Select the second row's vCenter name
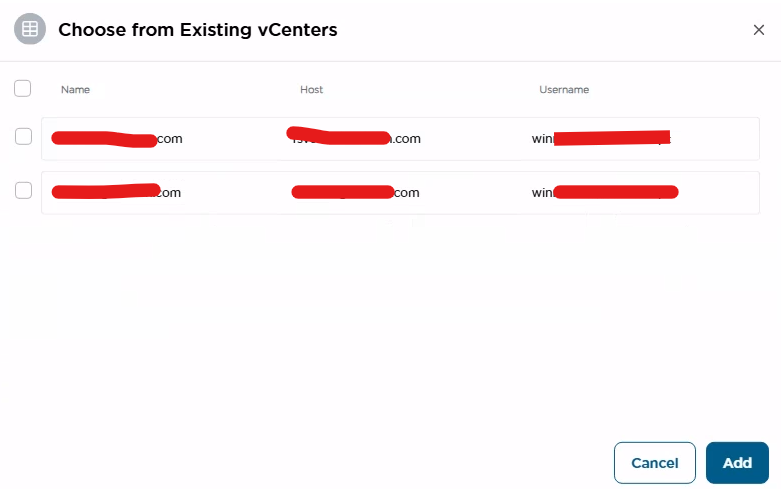The image size is (781, 489). [x=117, y=192]
